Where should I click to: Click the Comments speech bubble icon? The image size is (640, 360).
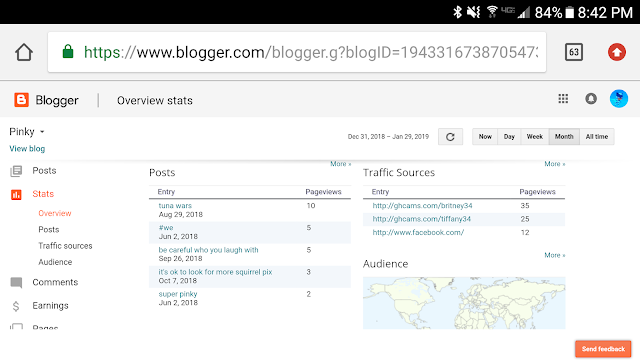[x=16, y=282]
